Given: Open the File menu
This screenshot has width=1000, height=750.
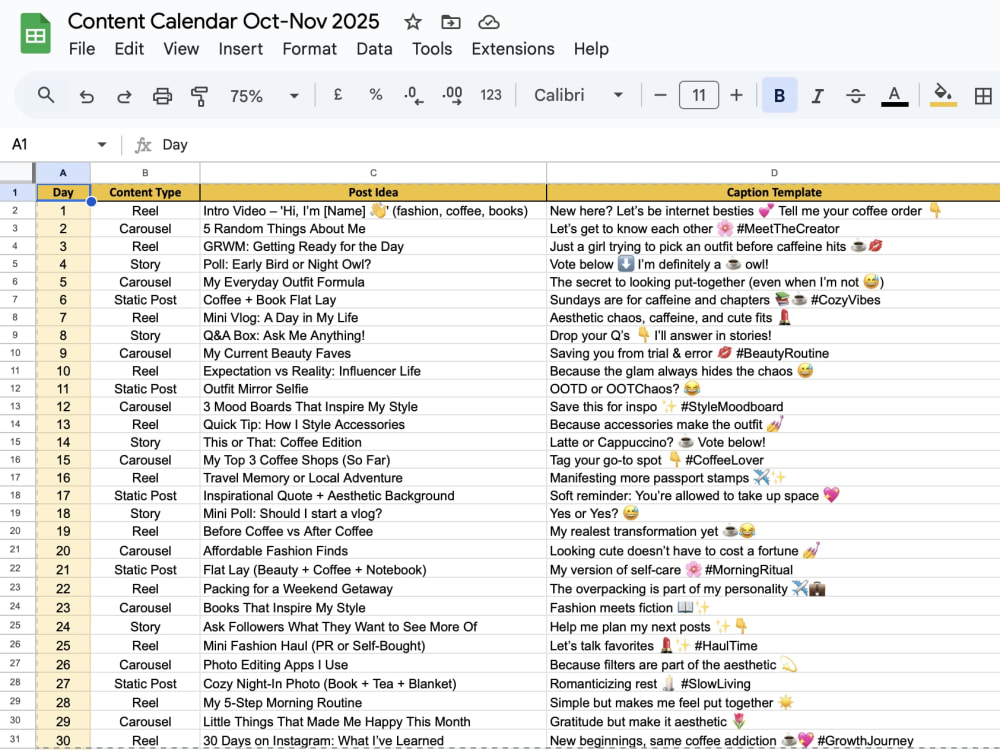Looking at the screenshot, I should point(82,49).
